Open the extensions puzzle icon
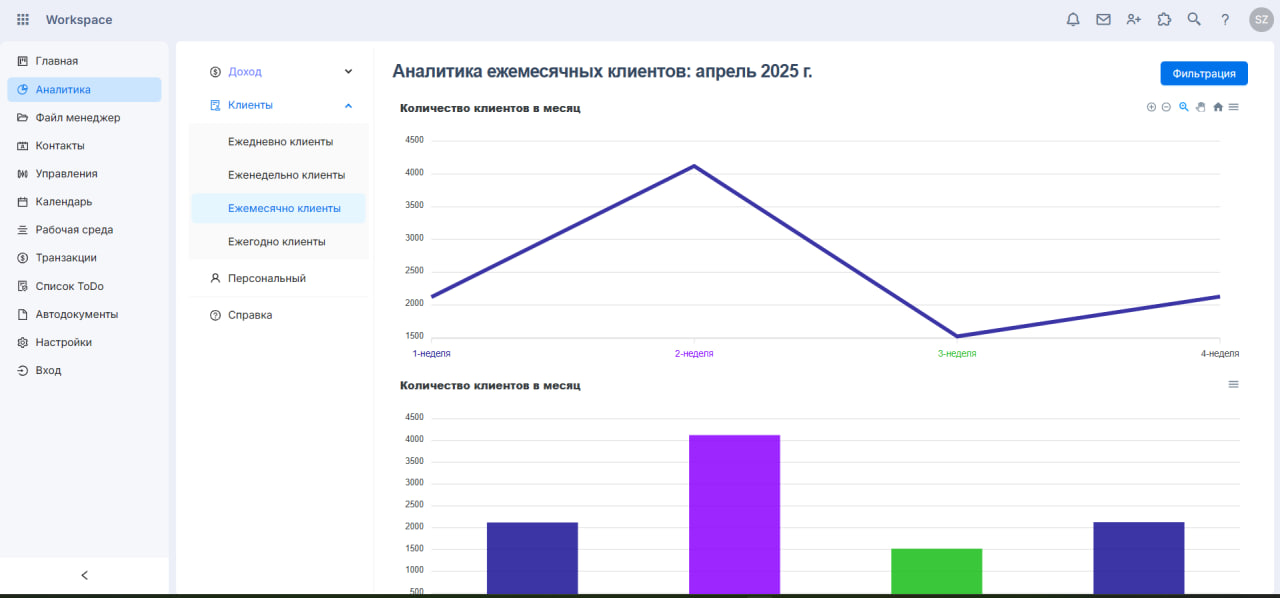 pos(1164,19)
